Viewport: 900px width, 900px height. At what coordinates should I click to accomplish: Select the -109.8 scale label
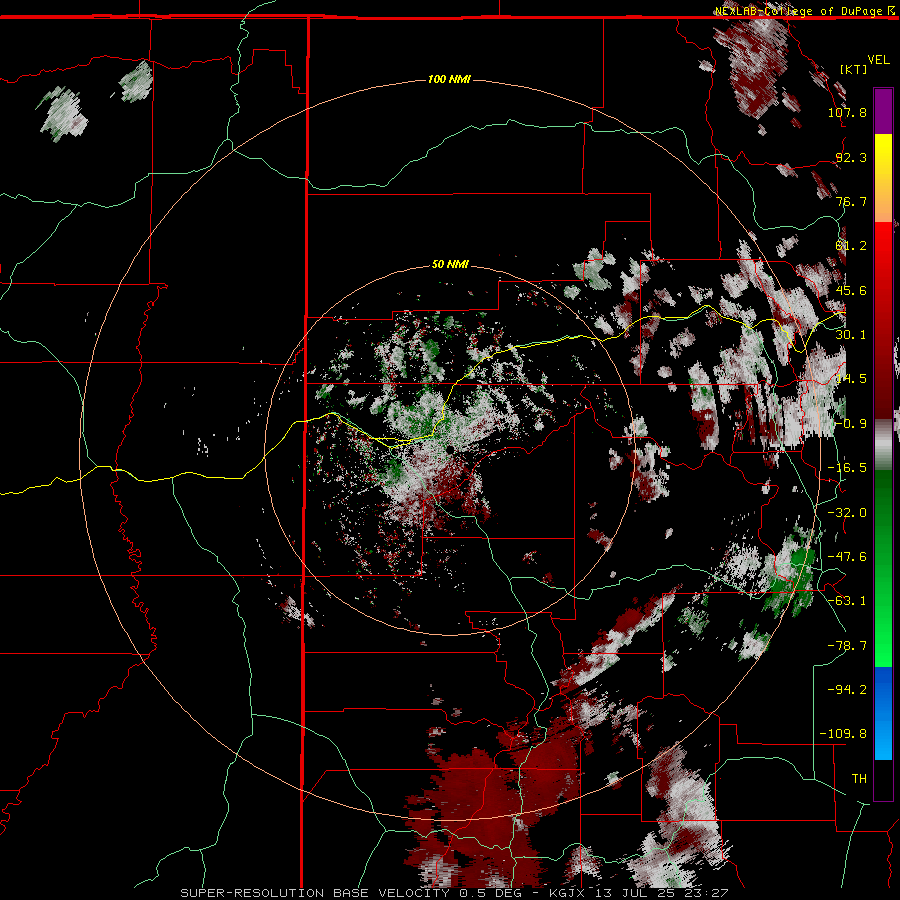(x=843, y=734)
